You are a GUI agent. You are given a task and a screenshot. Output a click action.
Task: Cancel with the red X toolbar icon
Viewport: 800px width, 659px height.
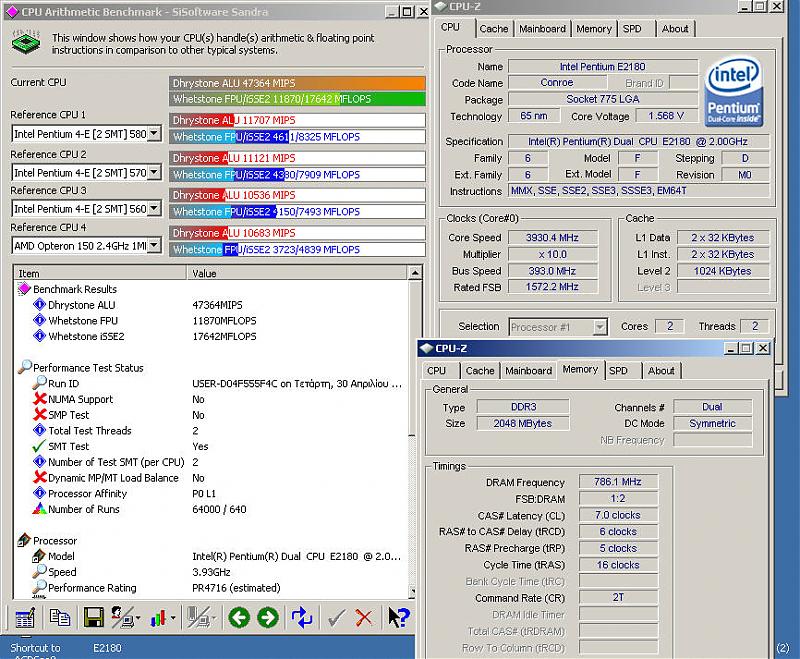click(364, 618)
